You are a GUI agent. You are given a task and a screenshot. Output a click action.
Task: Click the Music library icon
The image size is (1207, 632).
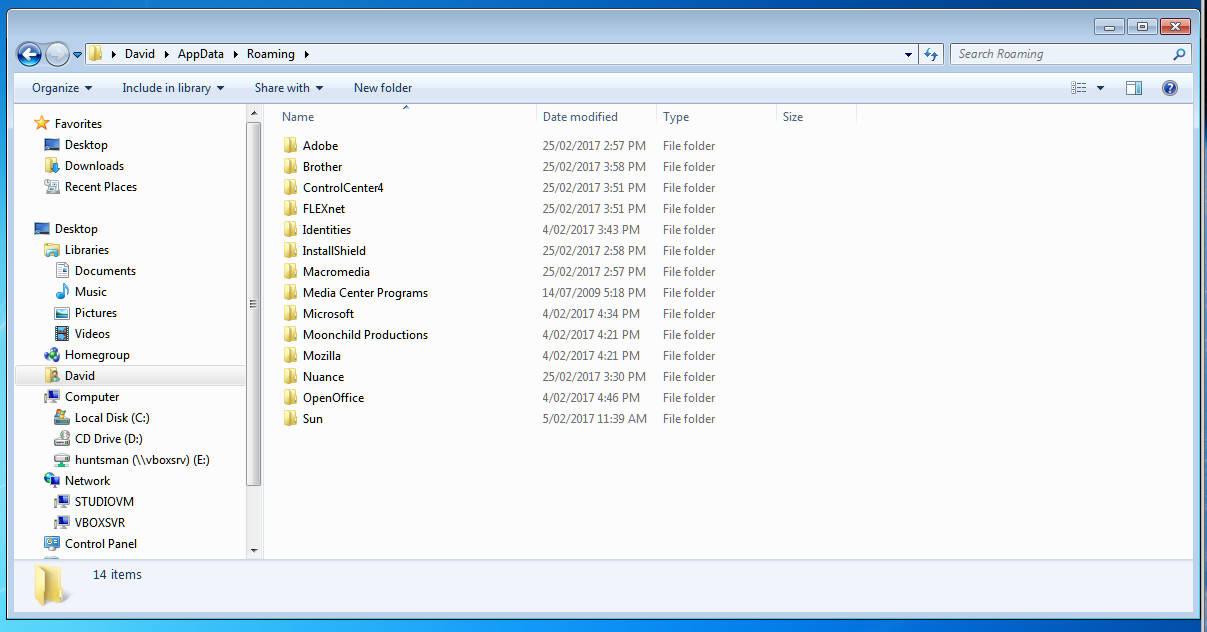62,292
